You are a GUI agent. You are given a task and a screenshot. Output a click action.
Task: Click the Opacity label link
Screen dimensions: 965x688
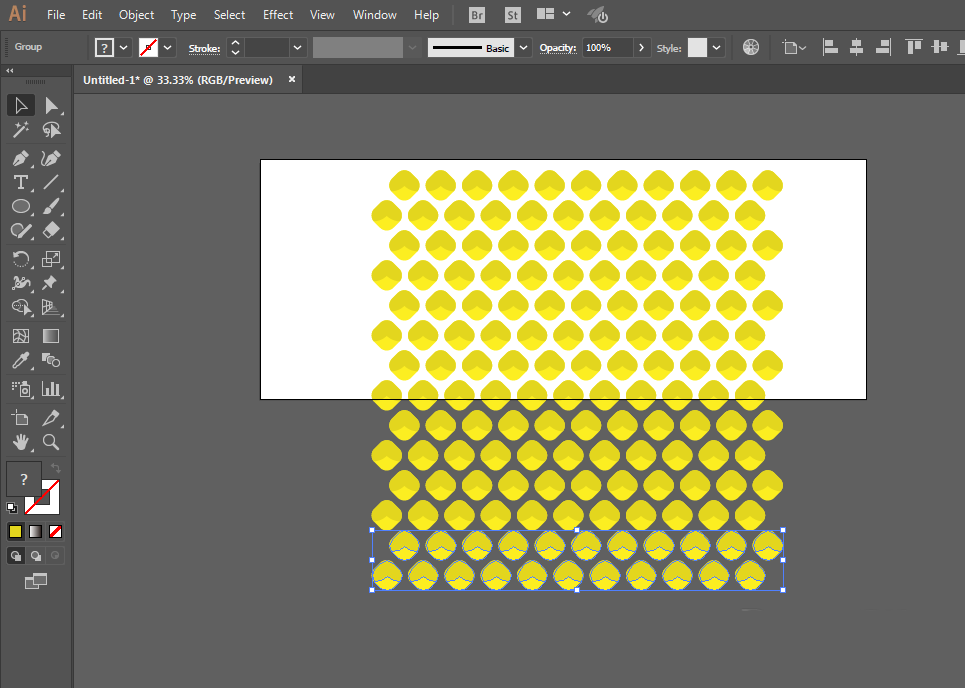coord(558,48)
